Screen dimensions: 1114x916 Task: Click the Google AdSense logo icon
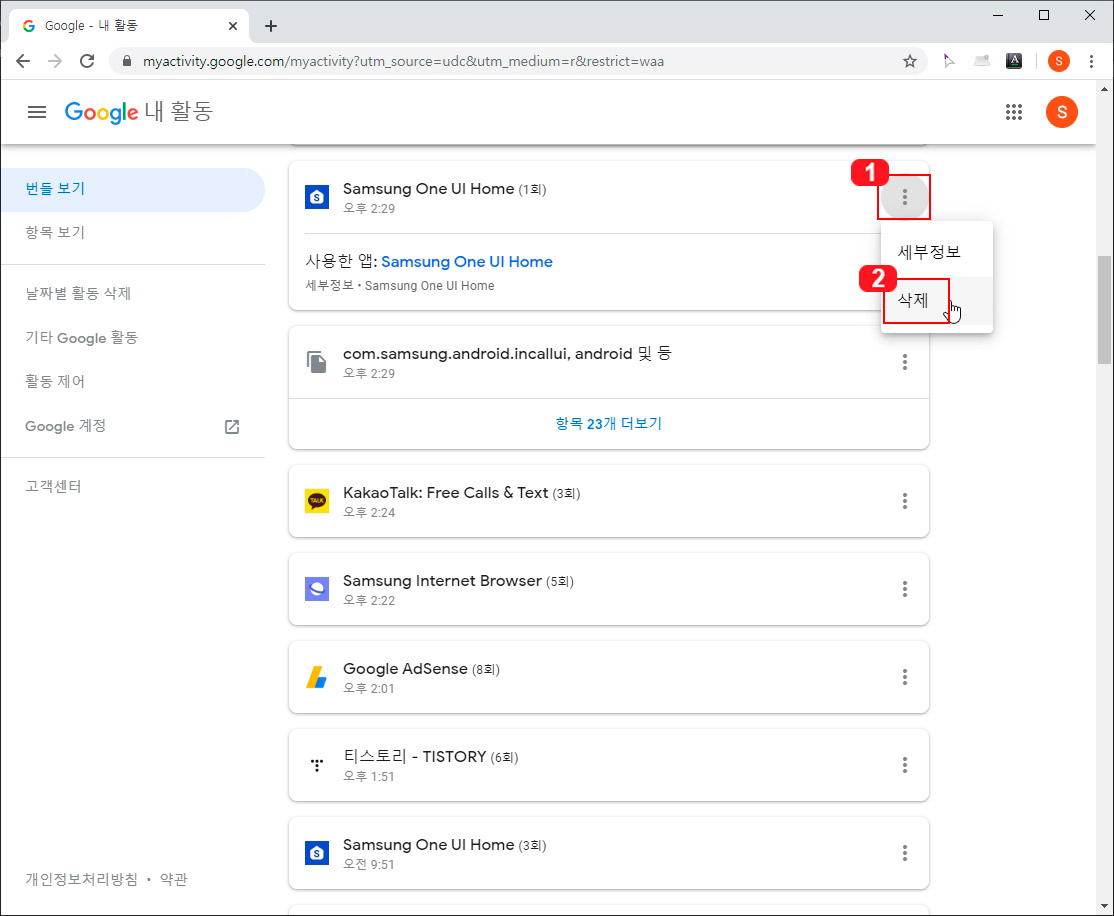[x=317, y=677]
